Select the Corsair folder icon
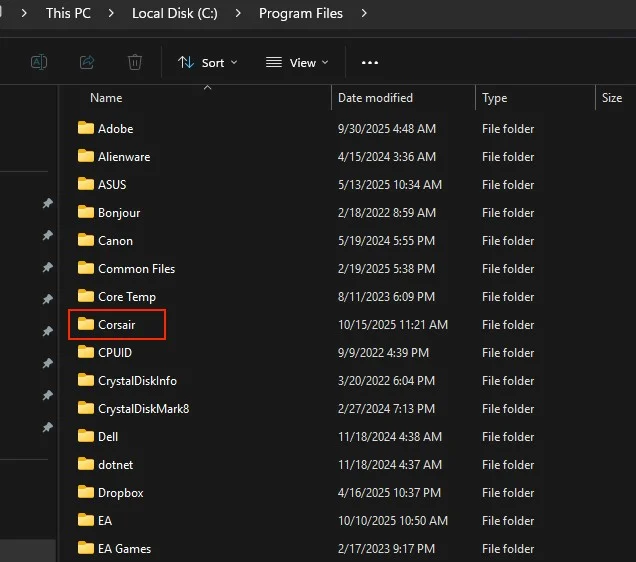The image size is (636, 562). [86, 324]
